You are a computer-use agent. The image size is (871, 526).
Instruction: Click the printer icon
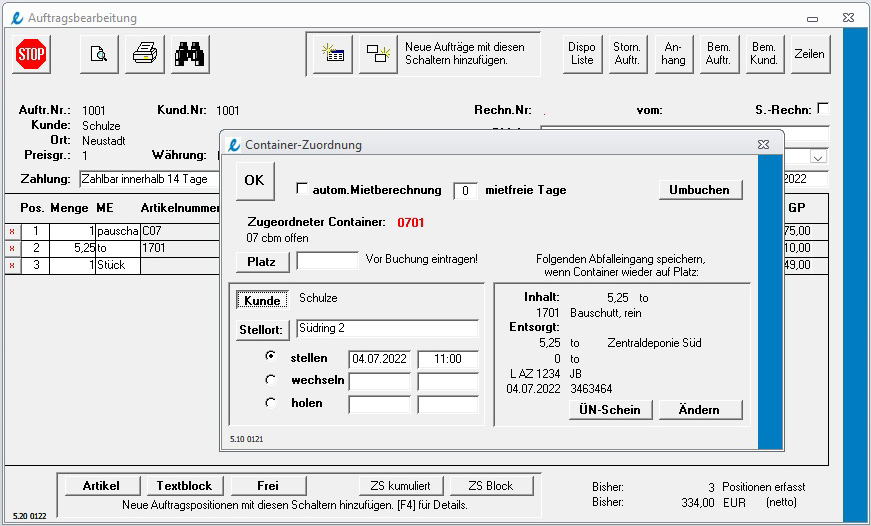(x=144, y=54)
